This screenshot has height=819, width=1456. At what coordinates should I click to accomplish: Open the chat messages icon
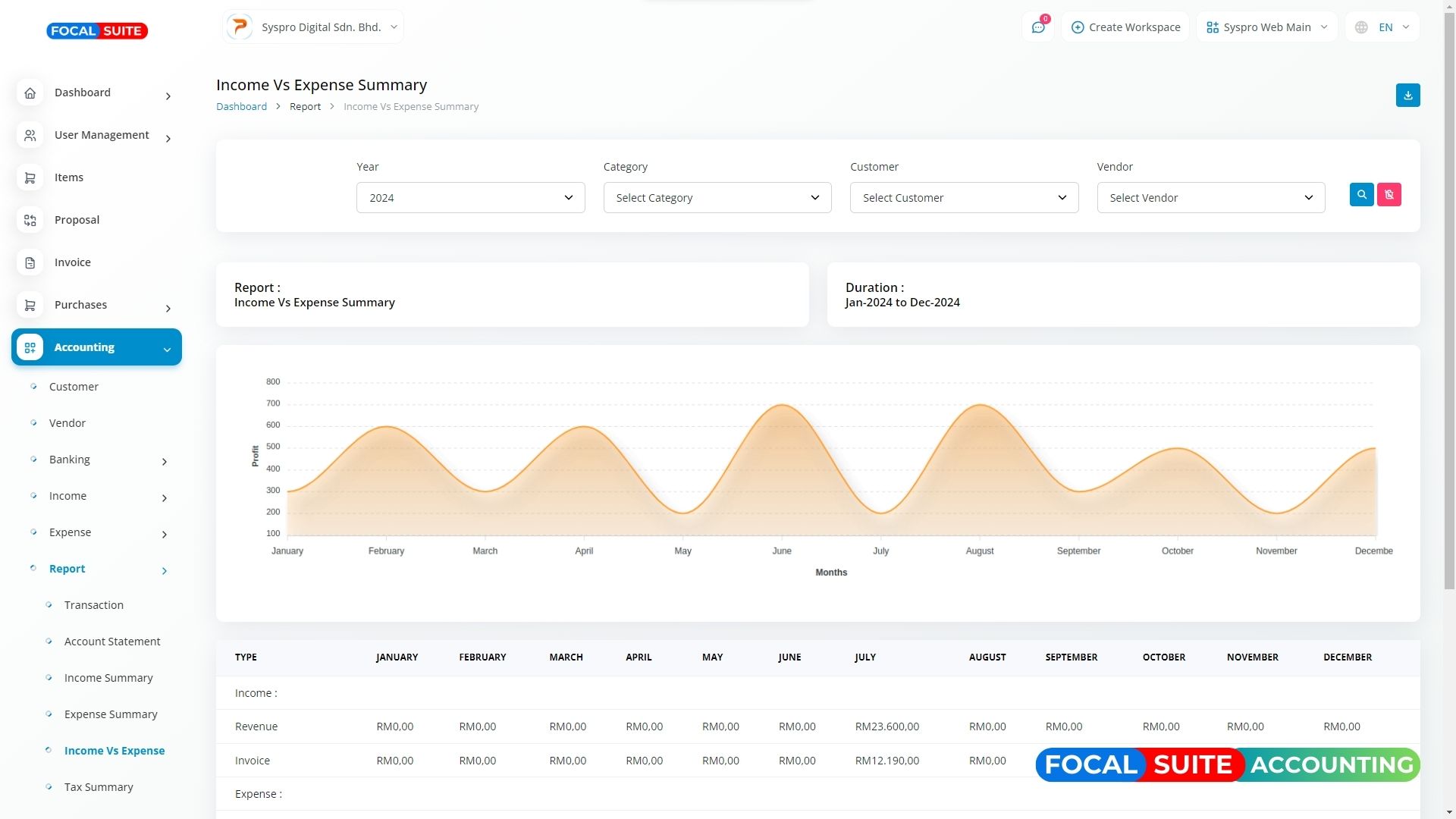pyautogui.click(x=1037, y=27)
